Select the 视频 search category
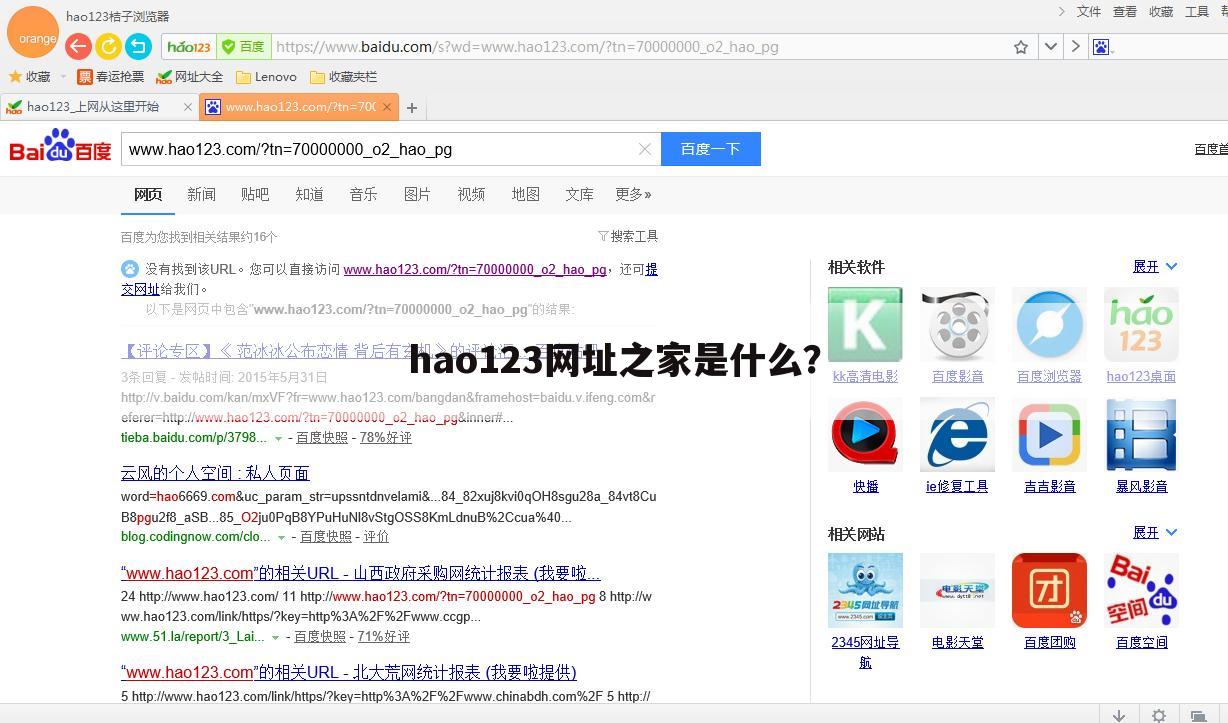Screen dimensions: 1228x723 (471, 194)
